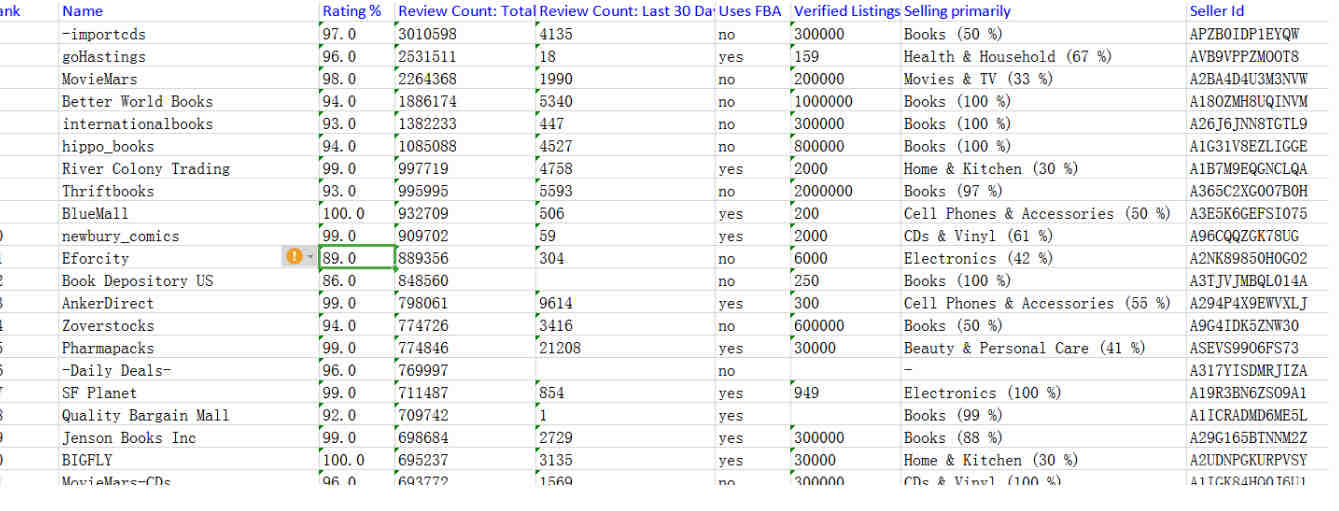This screenshot has width=1339, height=511.
Task: Select the Quality Bargain Mall cell
Action: pos(145,415)
